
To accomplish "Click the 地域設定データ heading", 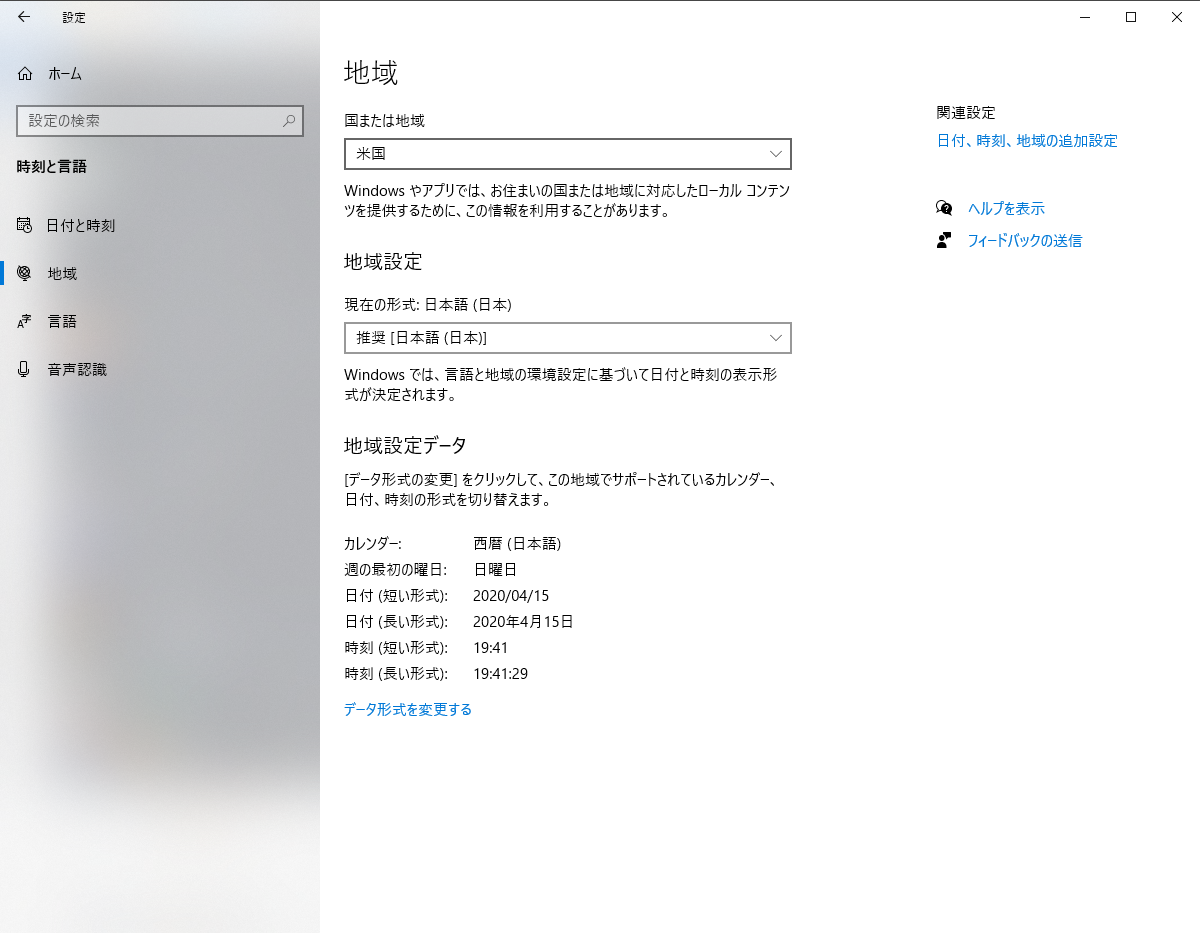I will tap(406, 445).
